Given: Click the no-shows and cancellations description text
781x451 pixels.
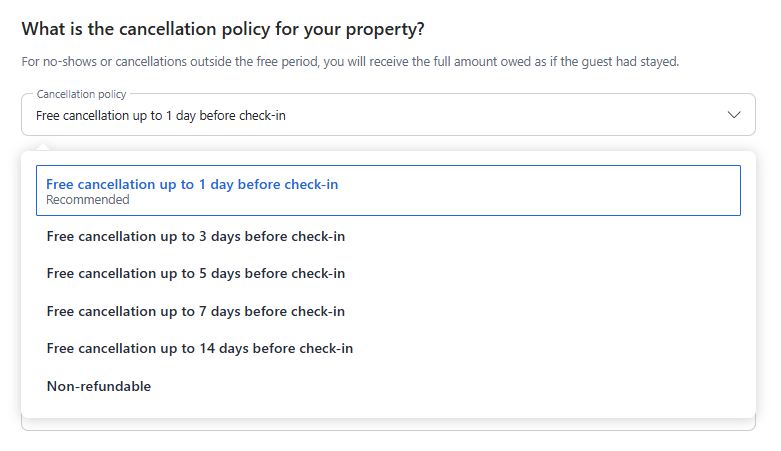Looking at the screenshot, I should click(x=350, y=62).
